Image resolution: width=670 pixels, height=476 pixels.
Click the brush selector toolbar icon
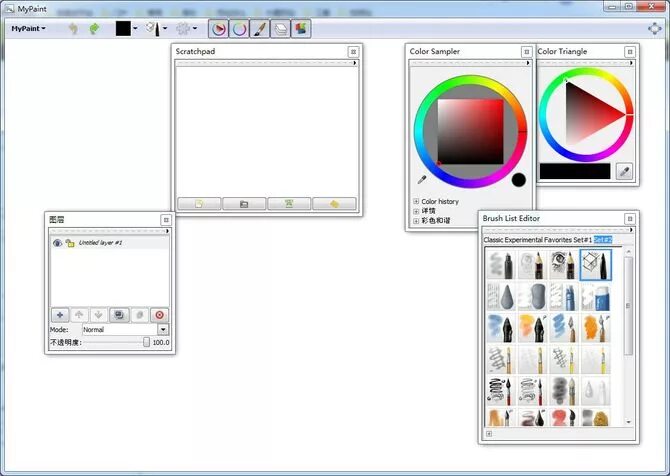[x=153, y=29]
